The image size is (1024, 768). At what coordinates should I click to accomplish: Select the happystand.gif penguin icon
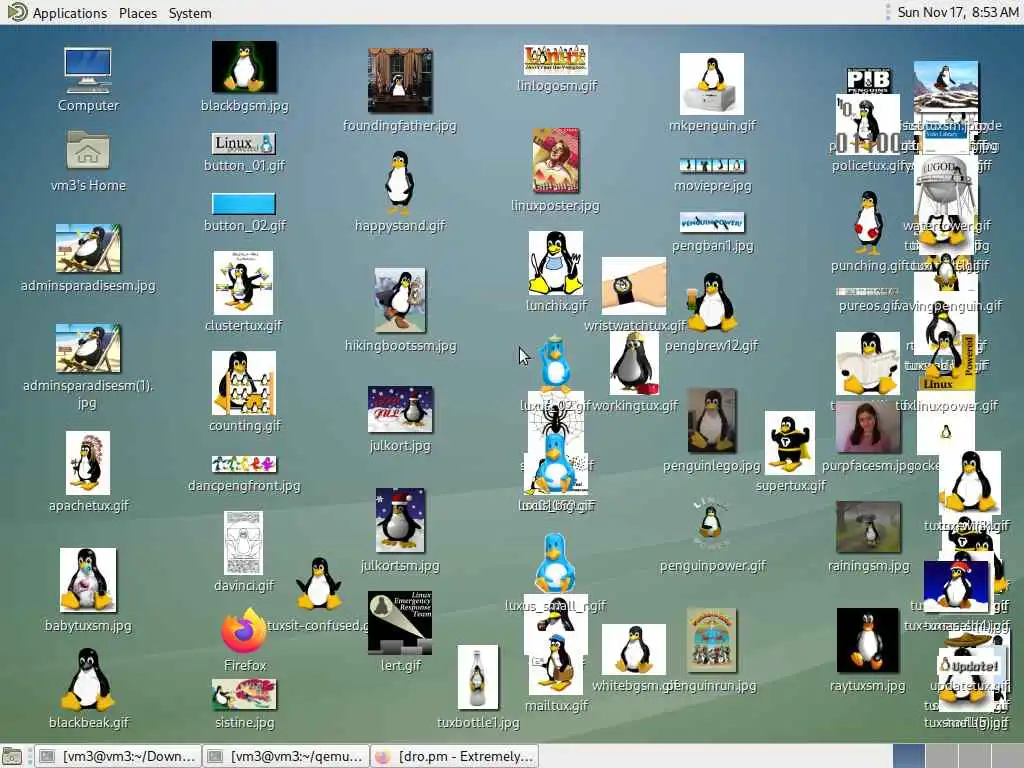400,183
